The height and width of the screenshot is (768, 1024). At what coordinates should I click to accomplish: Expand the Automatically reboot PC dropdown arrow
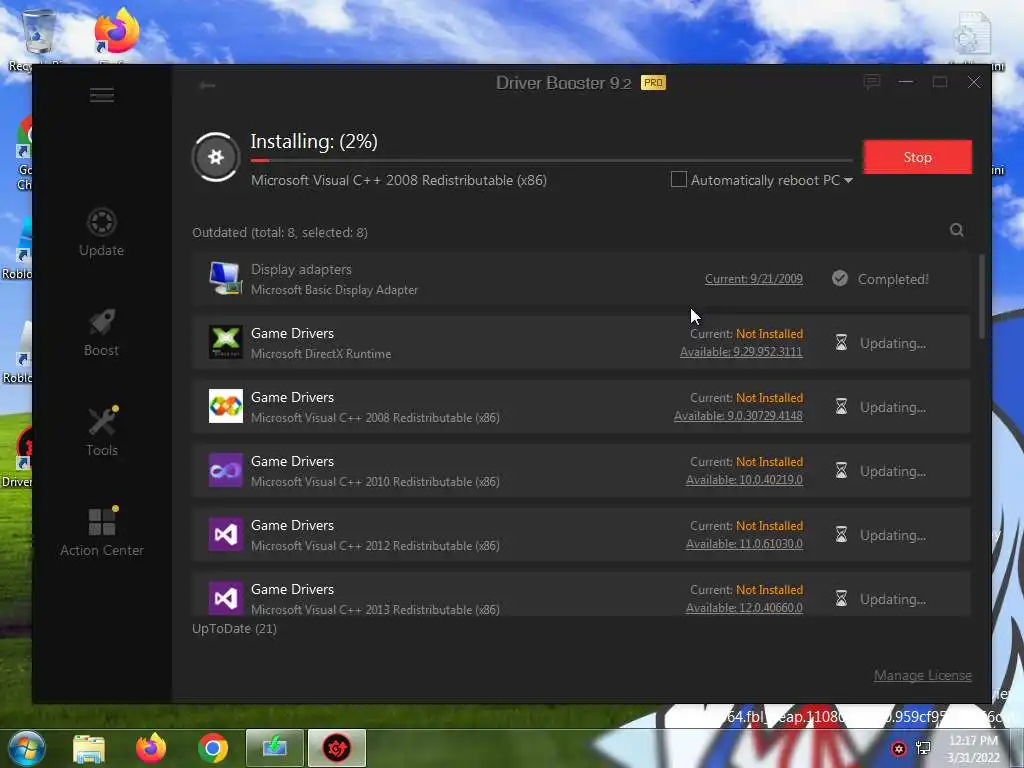coord(848,180)
